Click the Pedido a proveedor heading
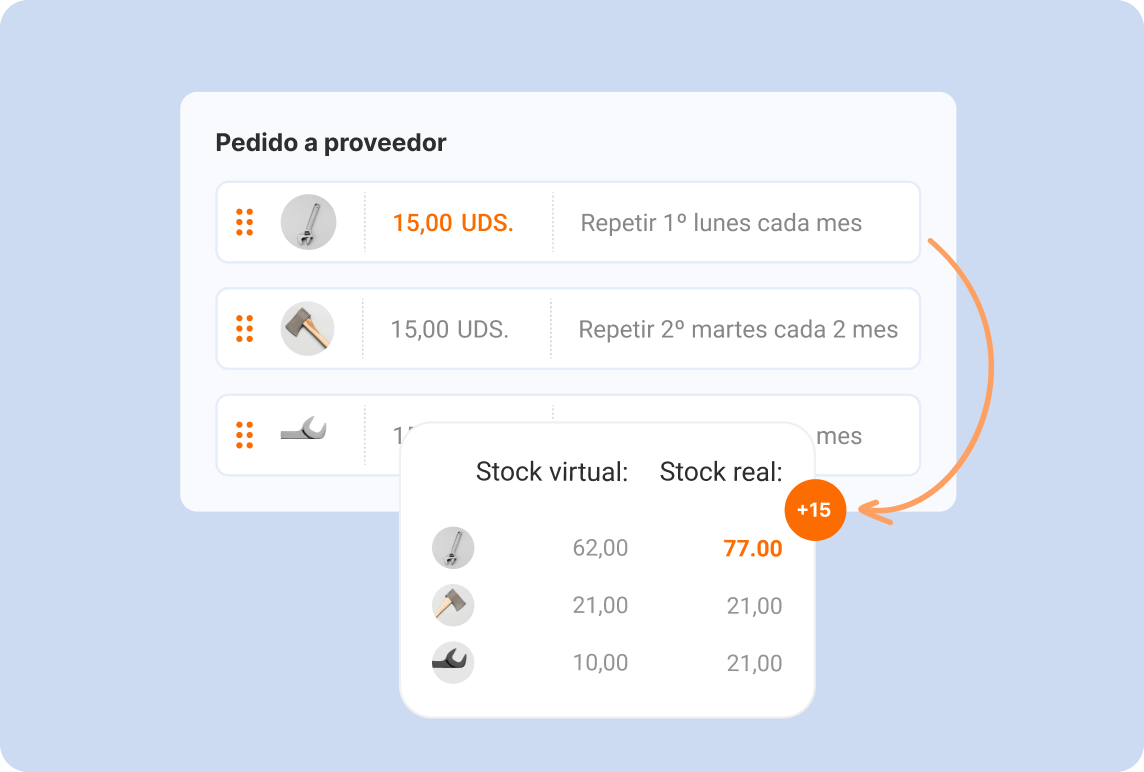The height and width of the screenshot is (772, 1144). point(331,143)
